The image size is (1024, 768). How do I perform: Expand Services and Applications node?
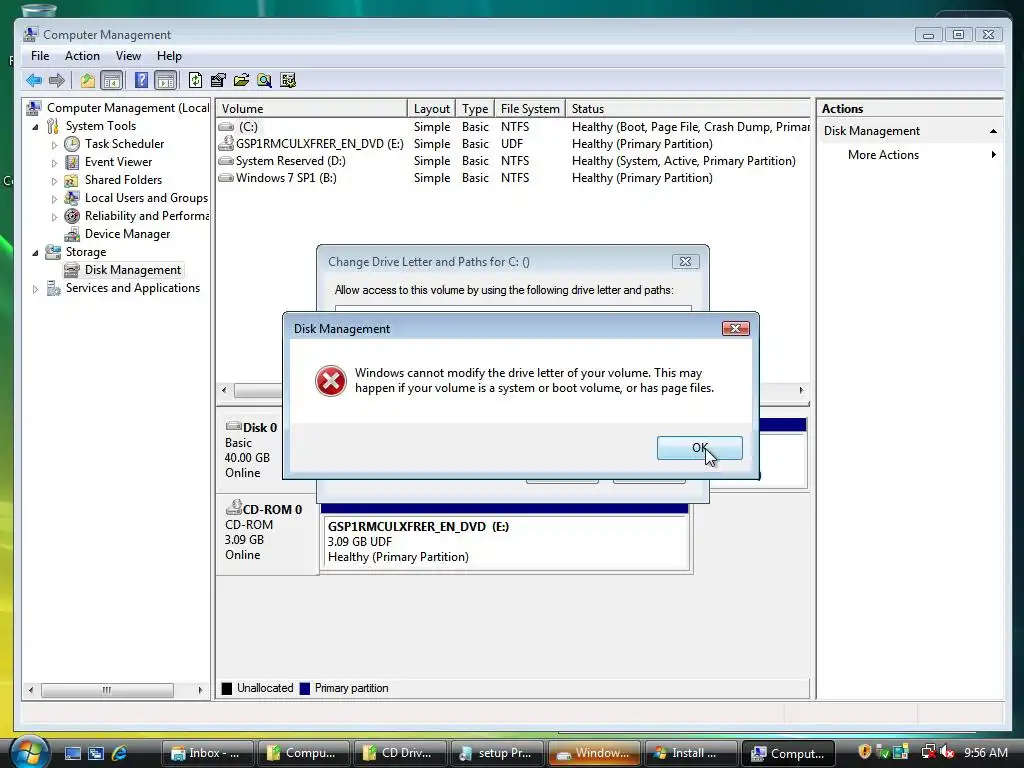[35, 289]
